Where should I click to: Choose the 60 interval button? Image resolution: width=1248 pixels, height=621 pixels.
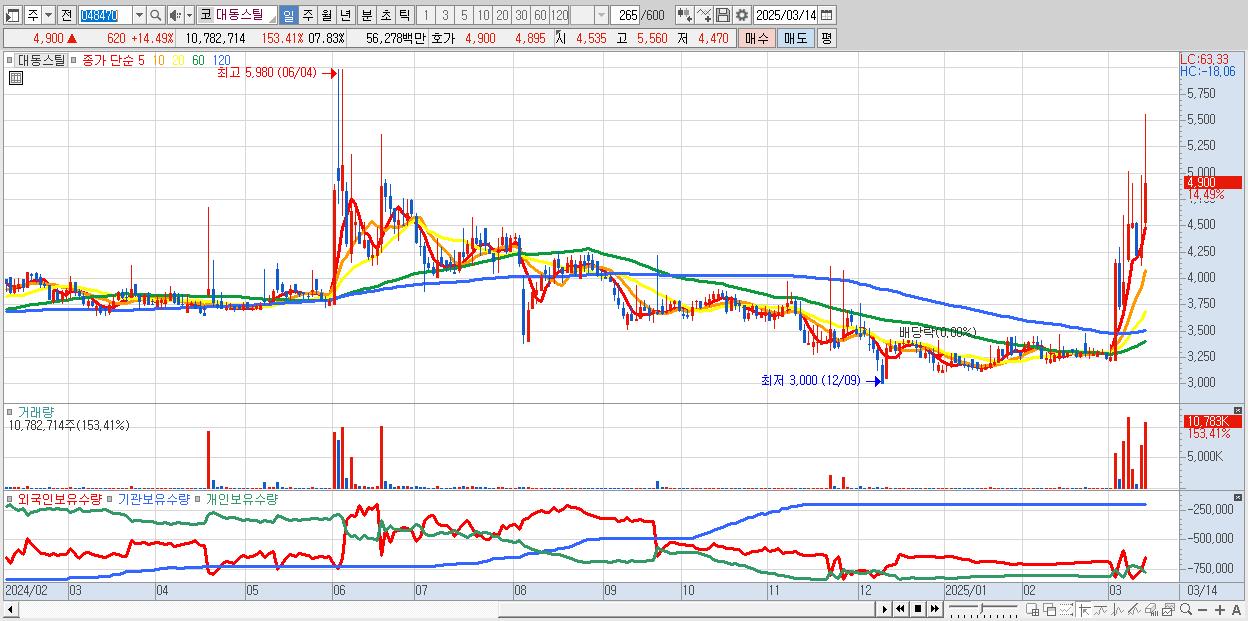tap(540, 15)
